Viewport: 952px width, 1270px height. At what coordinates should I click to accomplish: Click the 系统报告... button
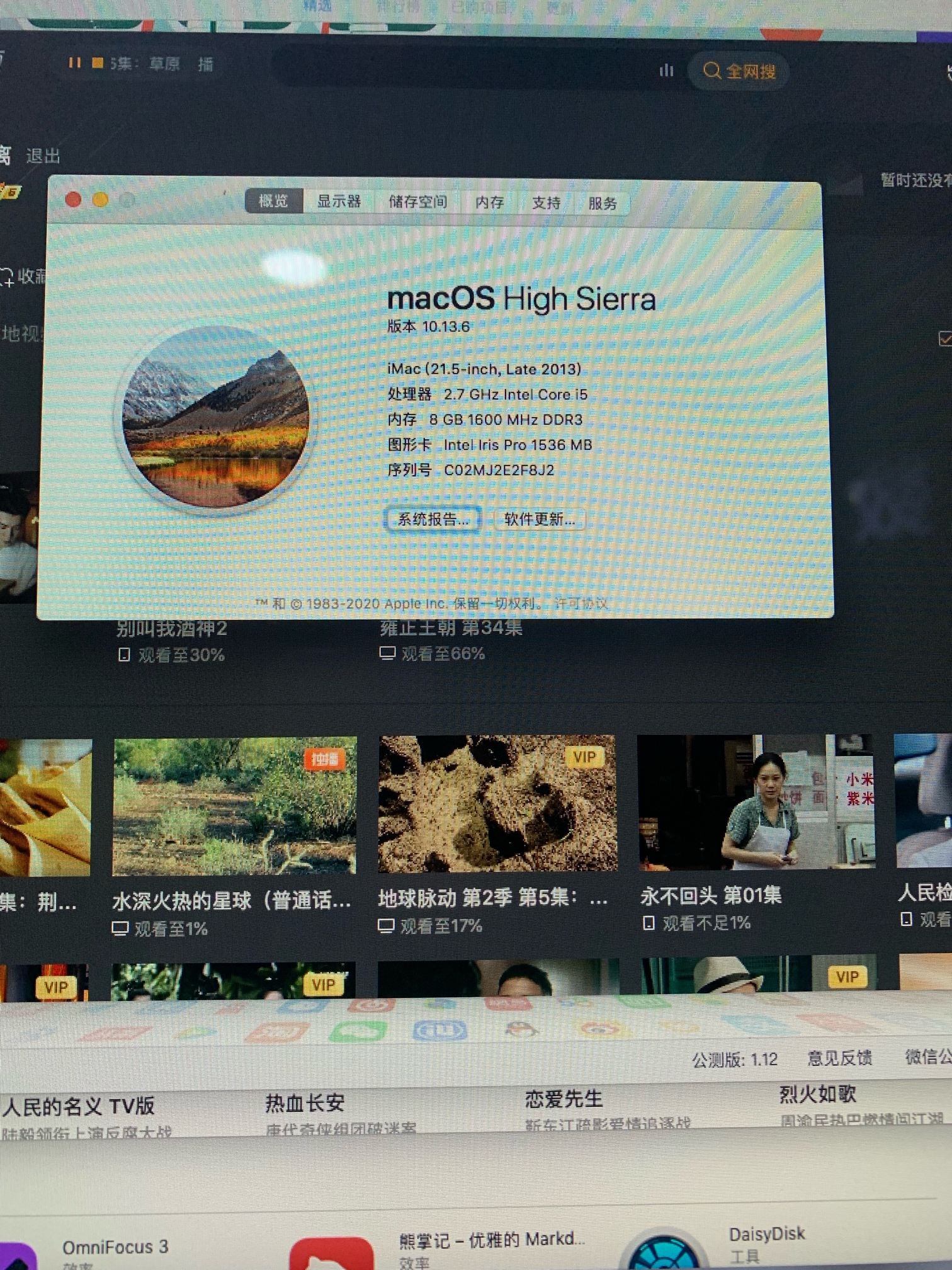point(433,520)
